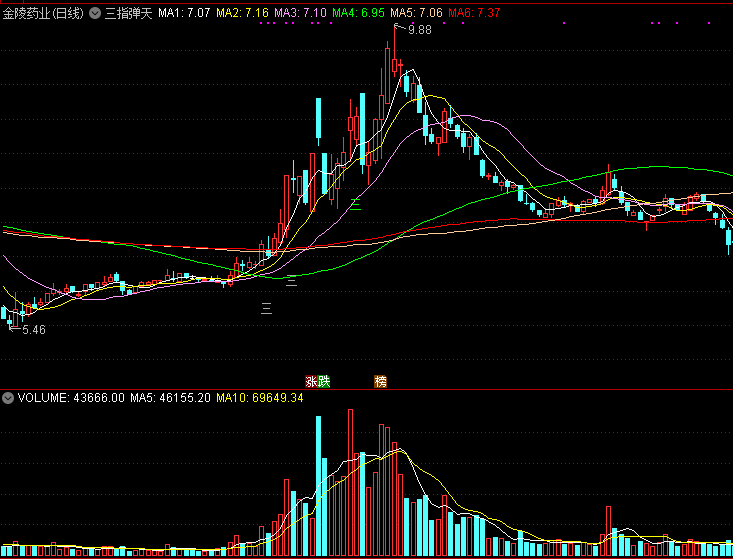
Task: Click the orange 榜 marker icon
Action: (x=381, y=382)
